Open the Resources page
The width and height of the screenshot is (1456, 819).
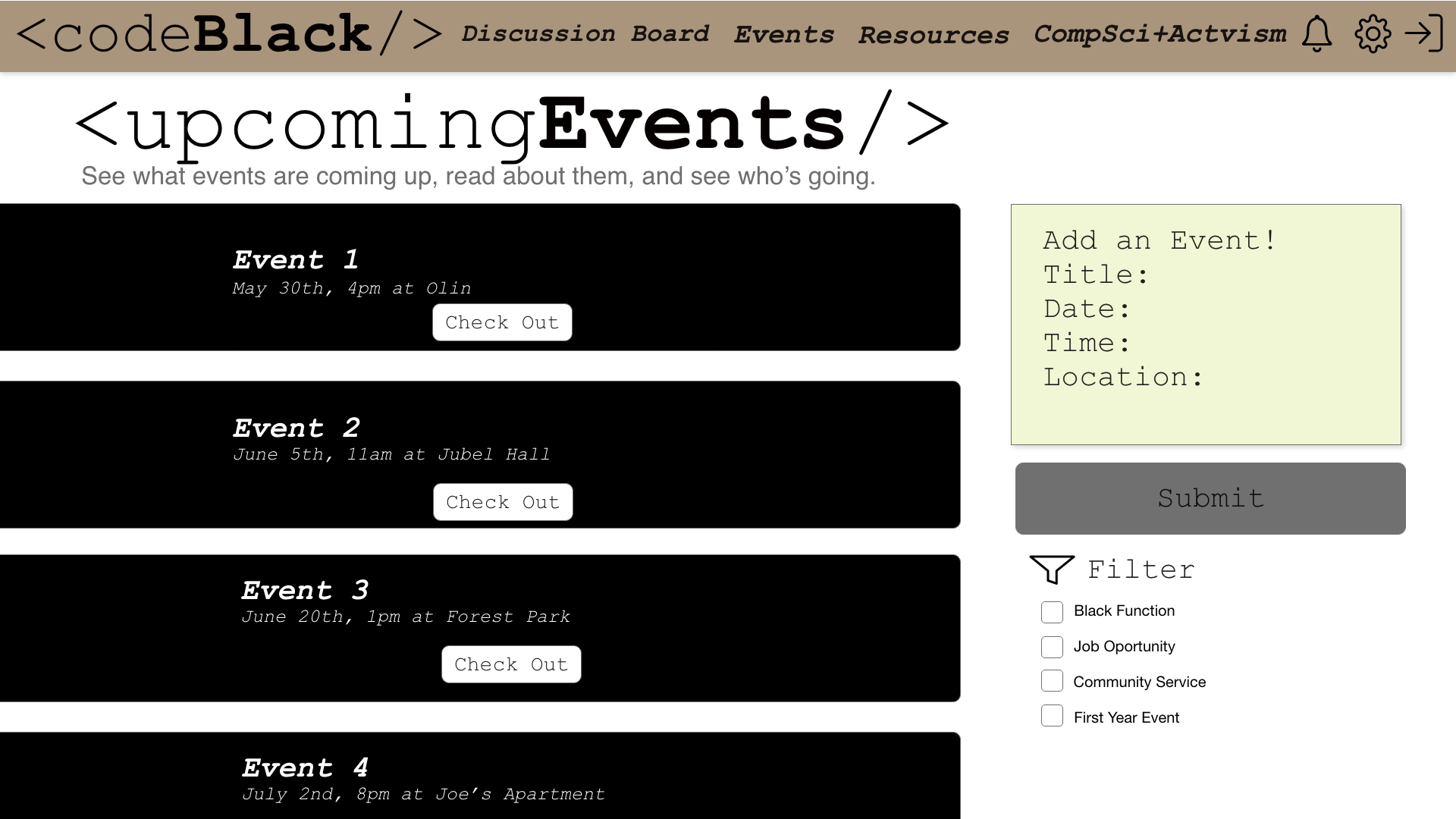tap(934, 34)
